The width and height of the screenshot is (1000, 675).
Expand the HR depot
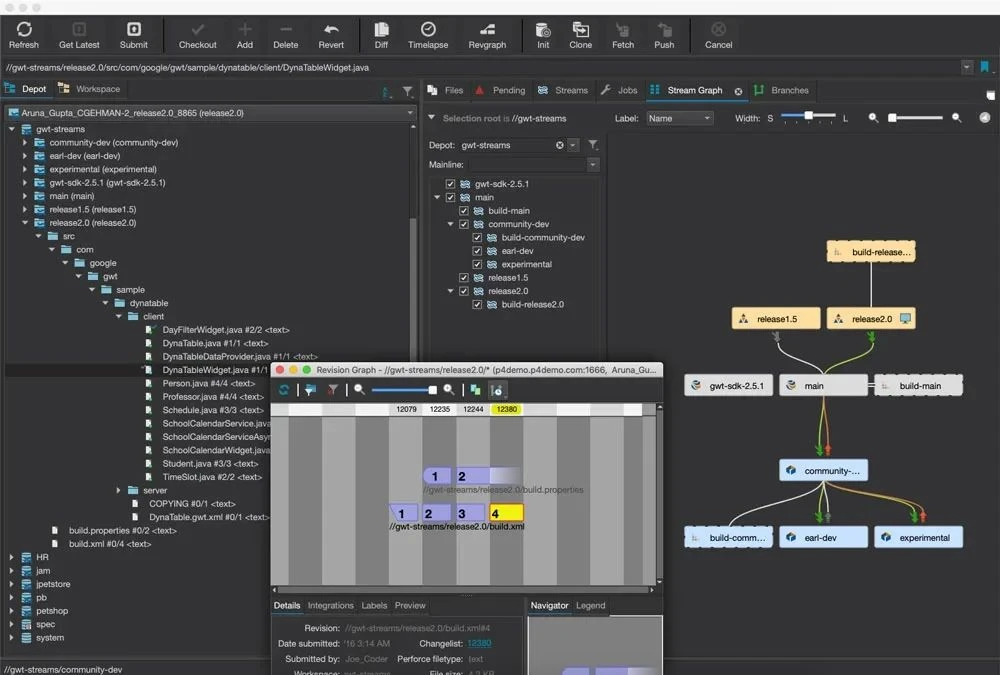[x=11, y=557]
